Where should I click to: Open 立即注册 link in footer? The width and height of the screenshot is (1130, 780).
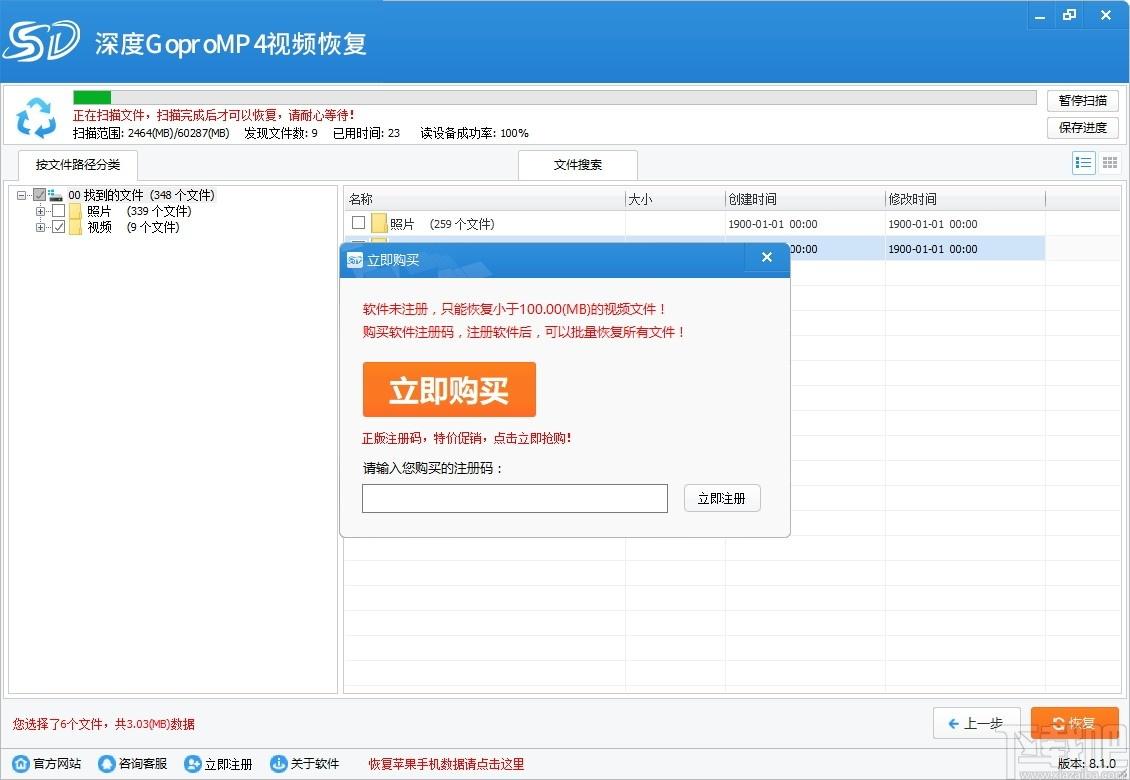tap(228, 763)
